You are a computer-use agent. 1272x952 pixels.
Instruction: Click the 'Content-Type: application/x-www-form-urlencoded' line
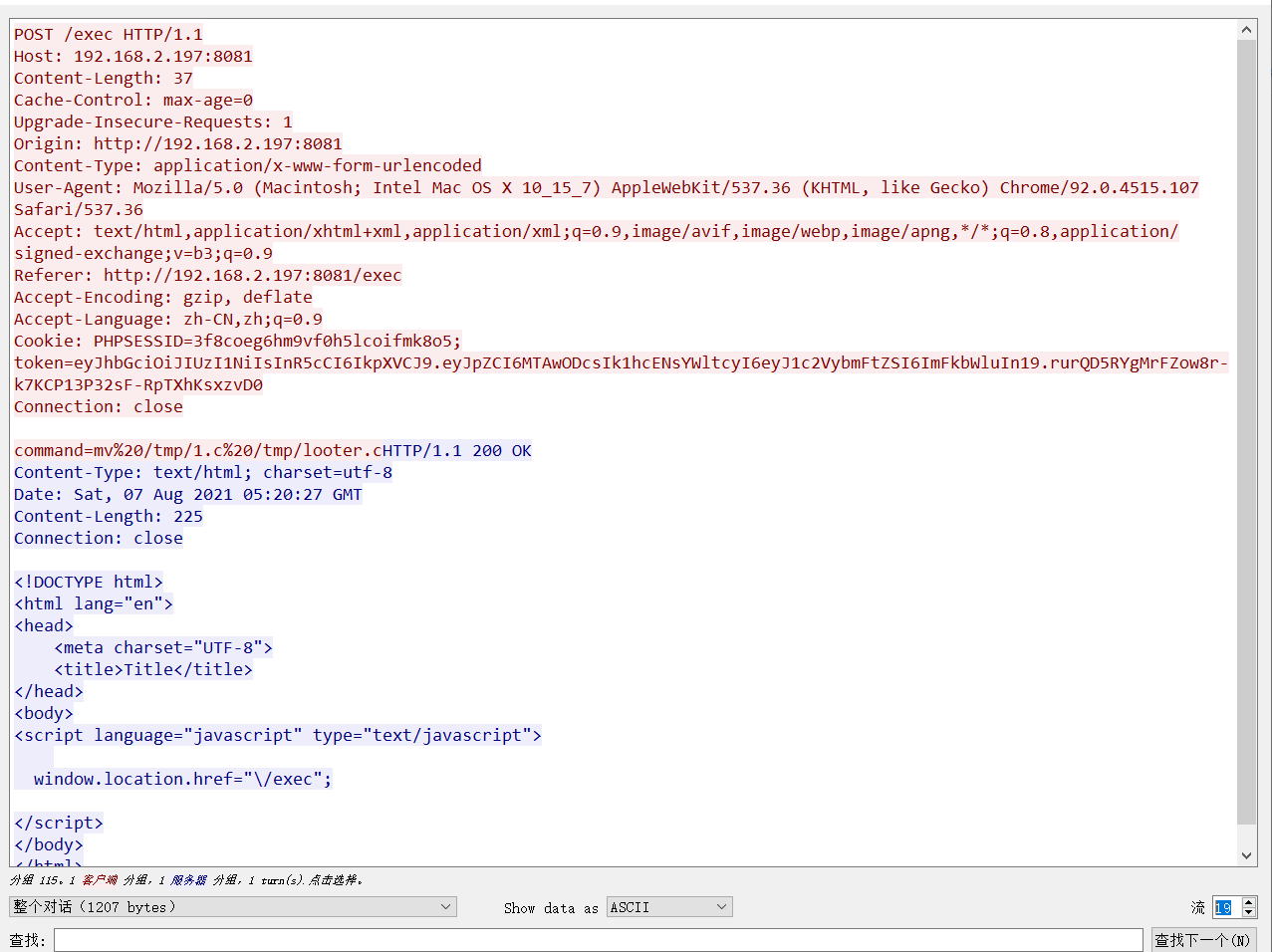(248, 165)
